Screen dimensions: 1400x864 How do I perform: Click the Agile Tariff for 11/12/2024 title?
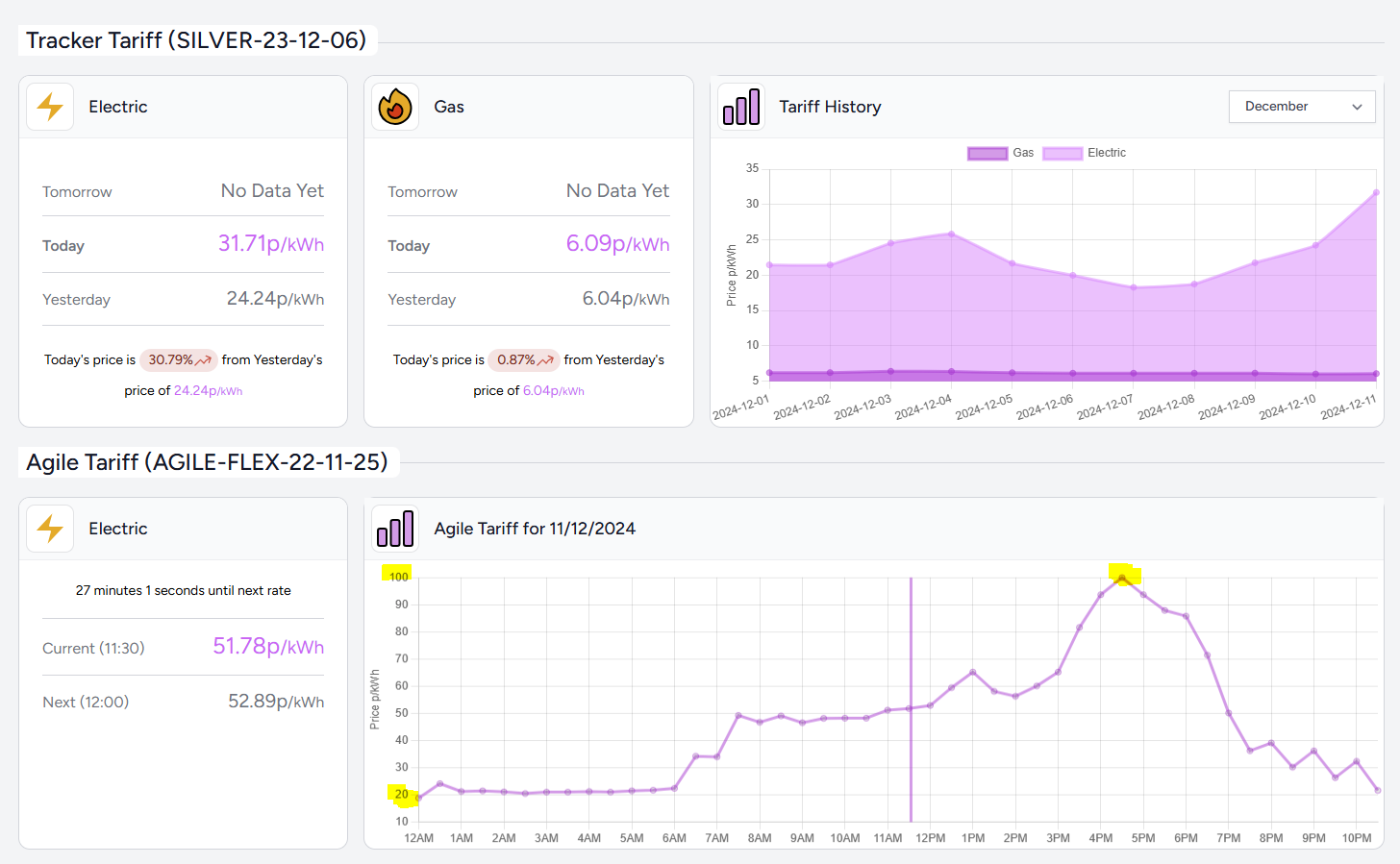pos(535,529)
